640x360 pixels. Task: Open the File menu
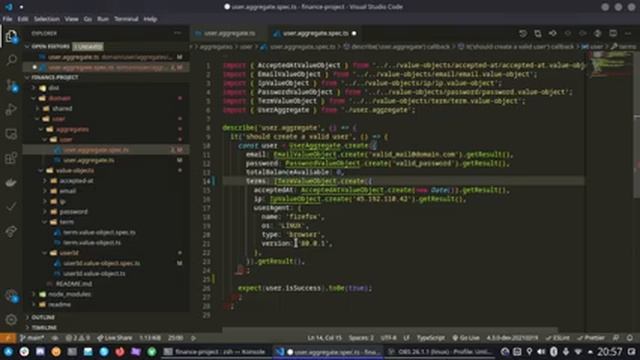point(7,19)
